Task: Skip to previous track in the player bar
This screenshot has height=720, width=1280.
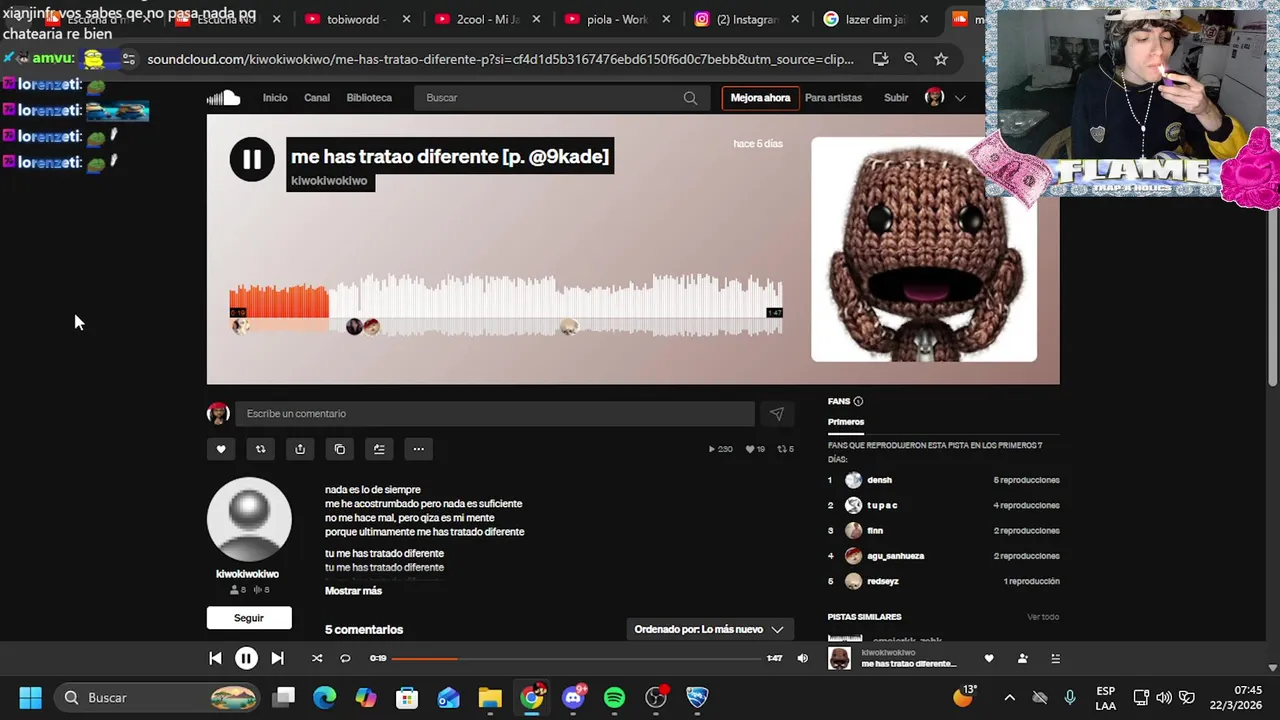Action: (215, 658)
